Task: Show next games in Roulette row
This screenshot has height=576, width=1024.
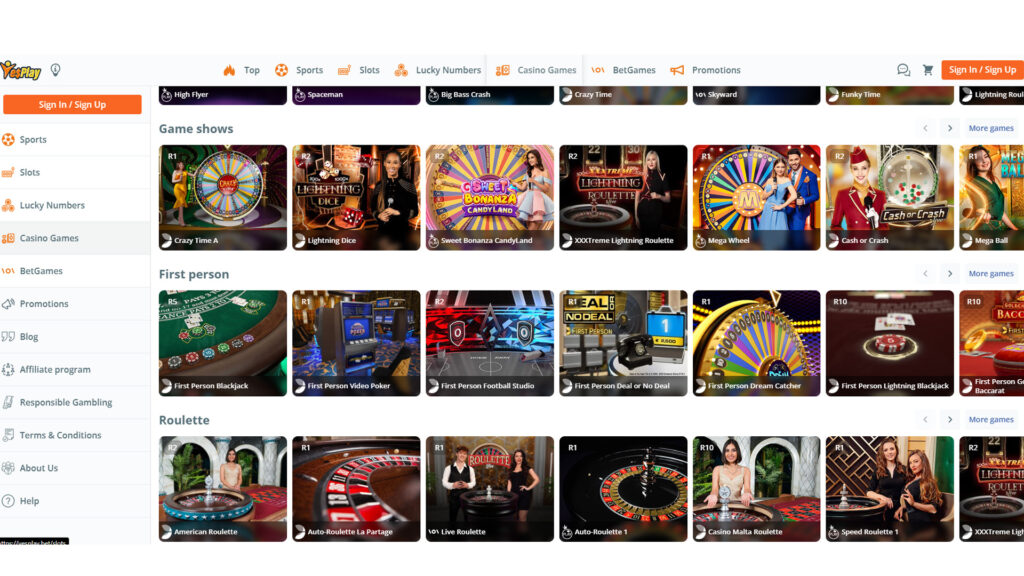Action: pyautogui.click(x=950, y=419)
